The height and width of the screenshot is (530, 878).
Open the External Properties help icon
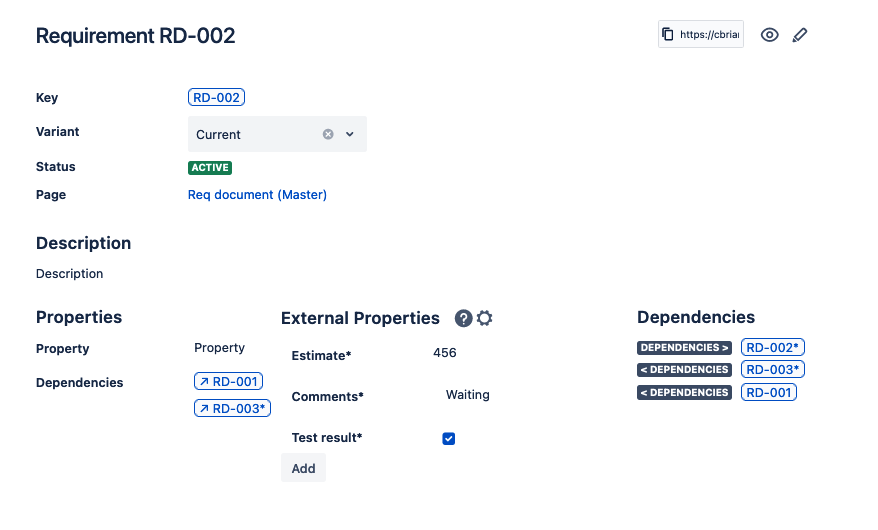tap(463, 318)
